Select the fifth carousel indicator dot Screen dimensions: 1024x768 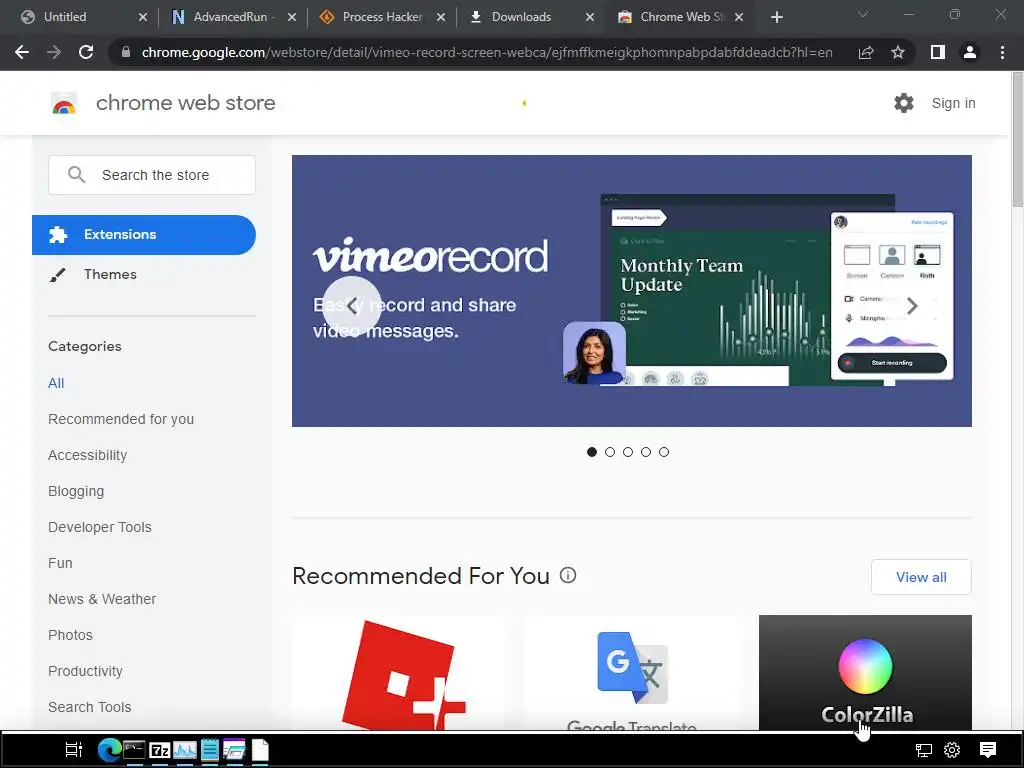664,452
